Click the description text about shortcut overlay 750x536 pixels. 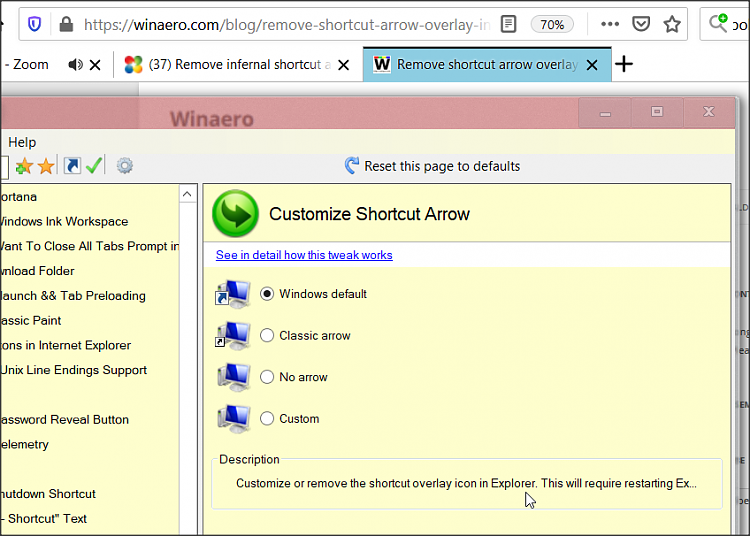coord(466,483)
